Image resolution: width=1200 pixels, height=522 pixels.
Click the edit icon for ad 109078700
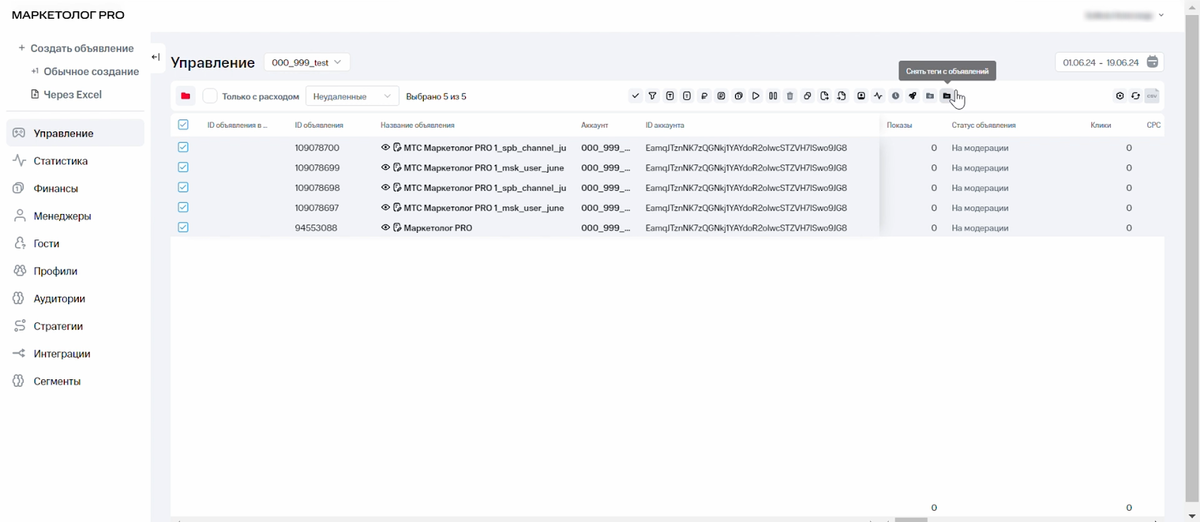397,148
